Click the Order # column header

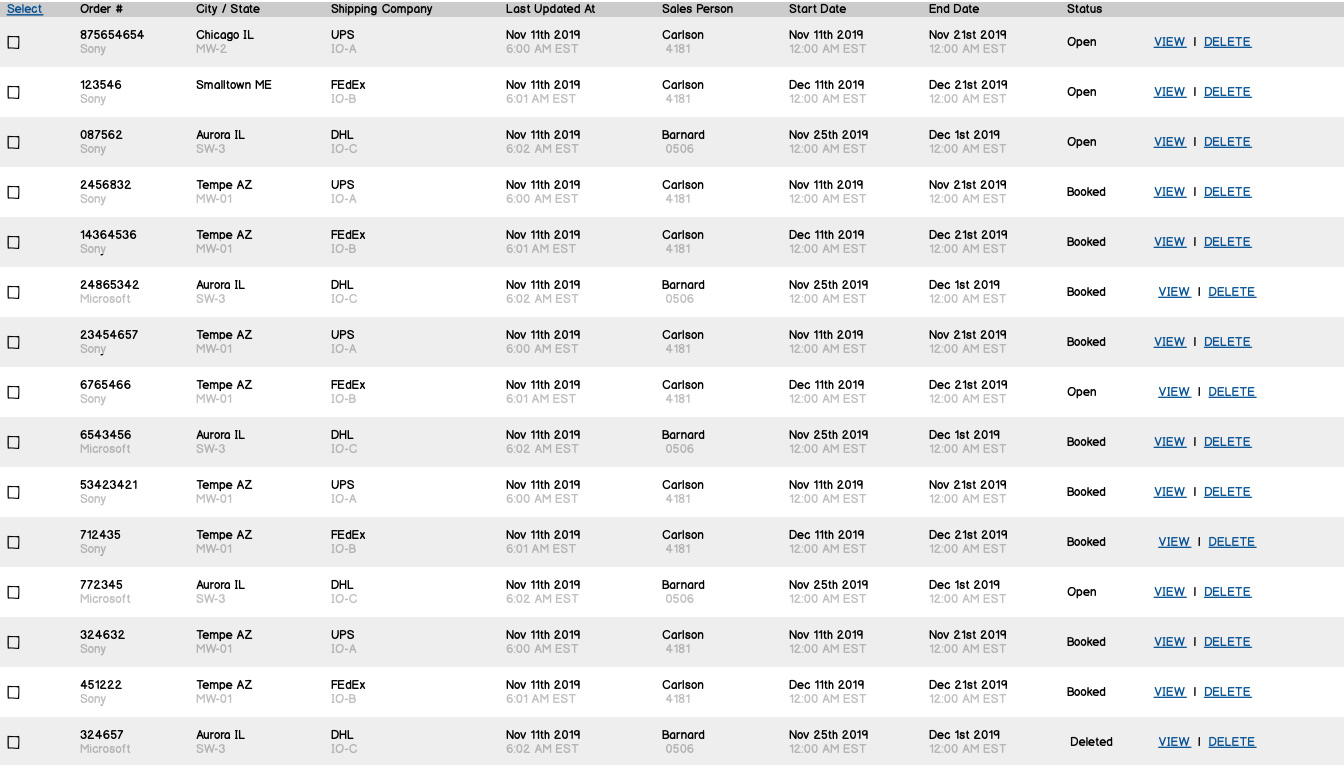101,9
